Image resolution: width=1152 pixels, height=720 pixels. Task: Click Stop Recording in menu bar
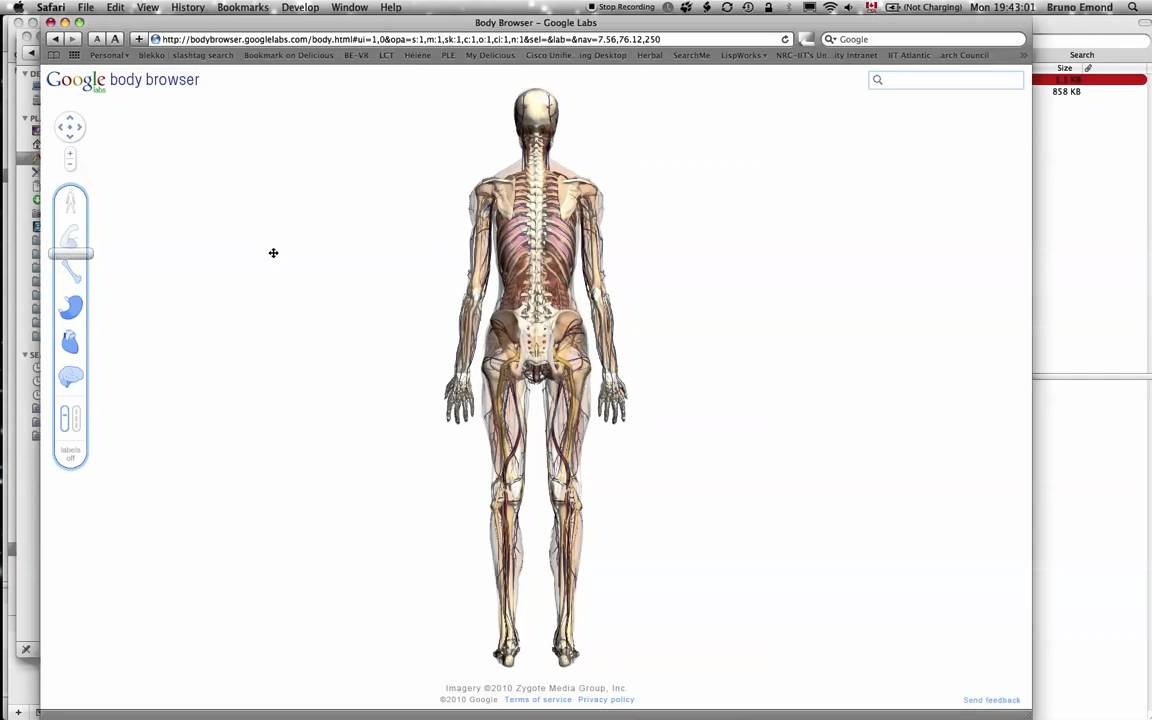[622, 7]
